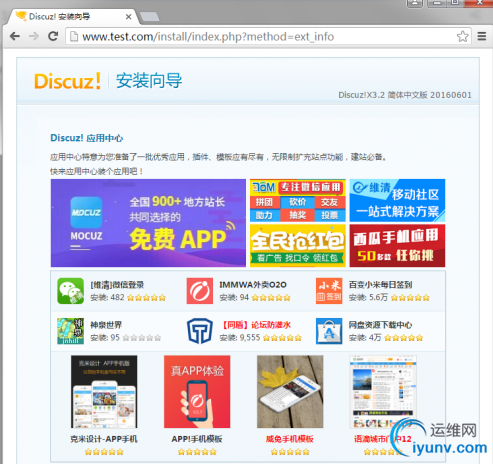The height and width of the screenshot is (464, 493).
Task: Open the 神泉世界 app link
Action: point(106,325)
